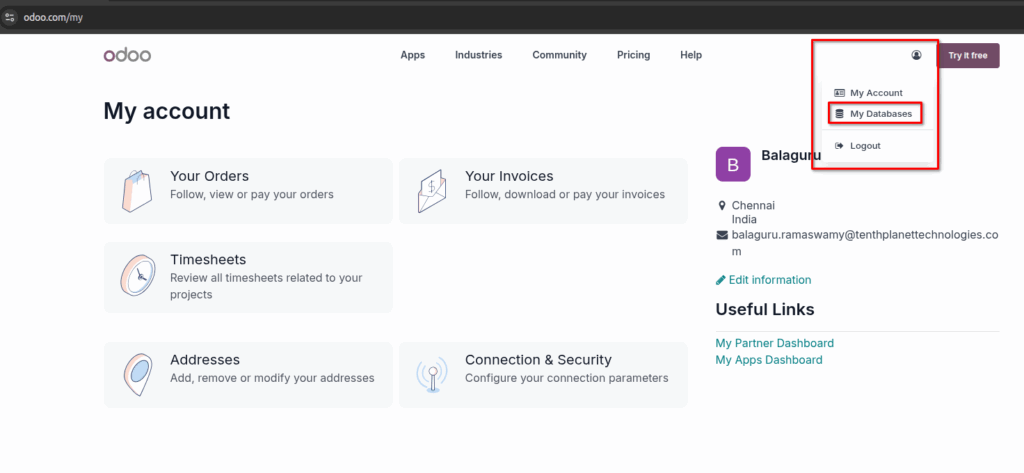Click the Chennai location text
The image size is (1024, 473).
click(x=754, y=206)
